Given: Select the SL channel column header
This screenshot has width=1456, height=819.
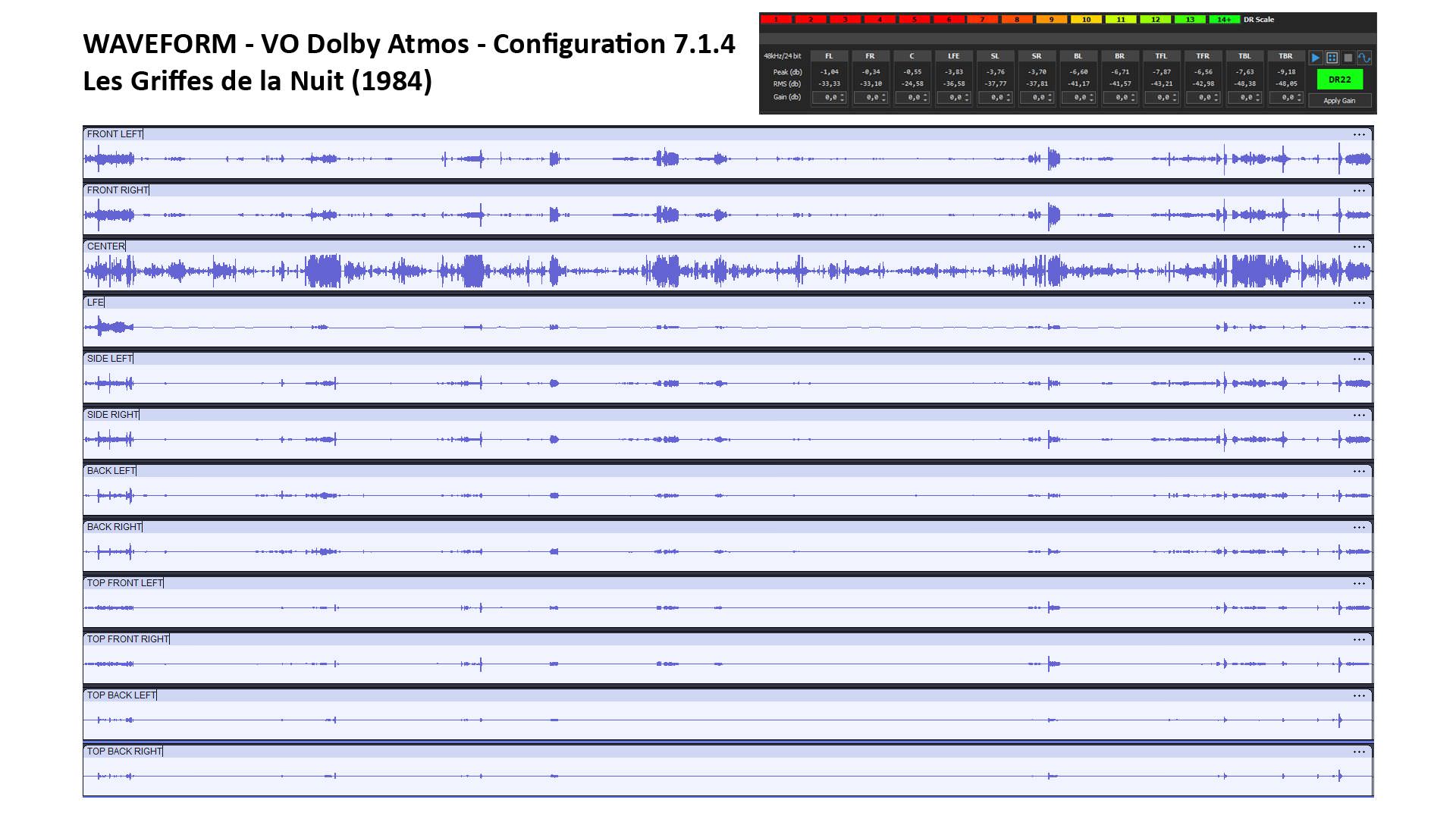Looking at the screenshot, I should 995,56.
